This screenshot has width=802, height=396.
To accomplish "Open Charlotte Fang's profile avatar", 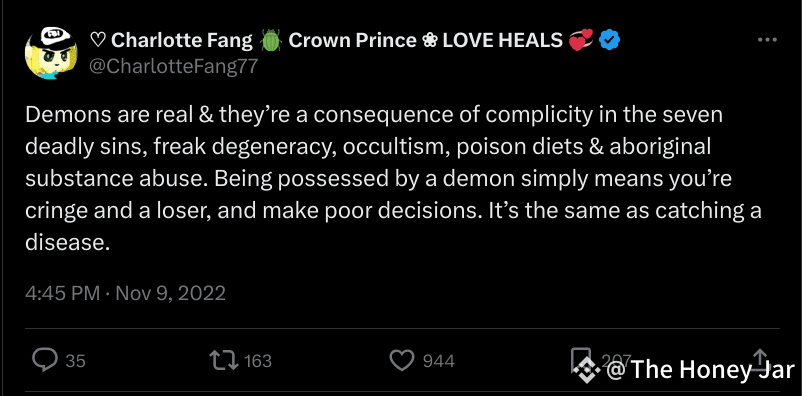I will pyautogui.click(x=51, y=53).
